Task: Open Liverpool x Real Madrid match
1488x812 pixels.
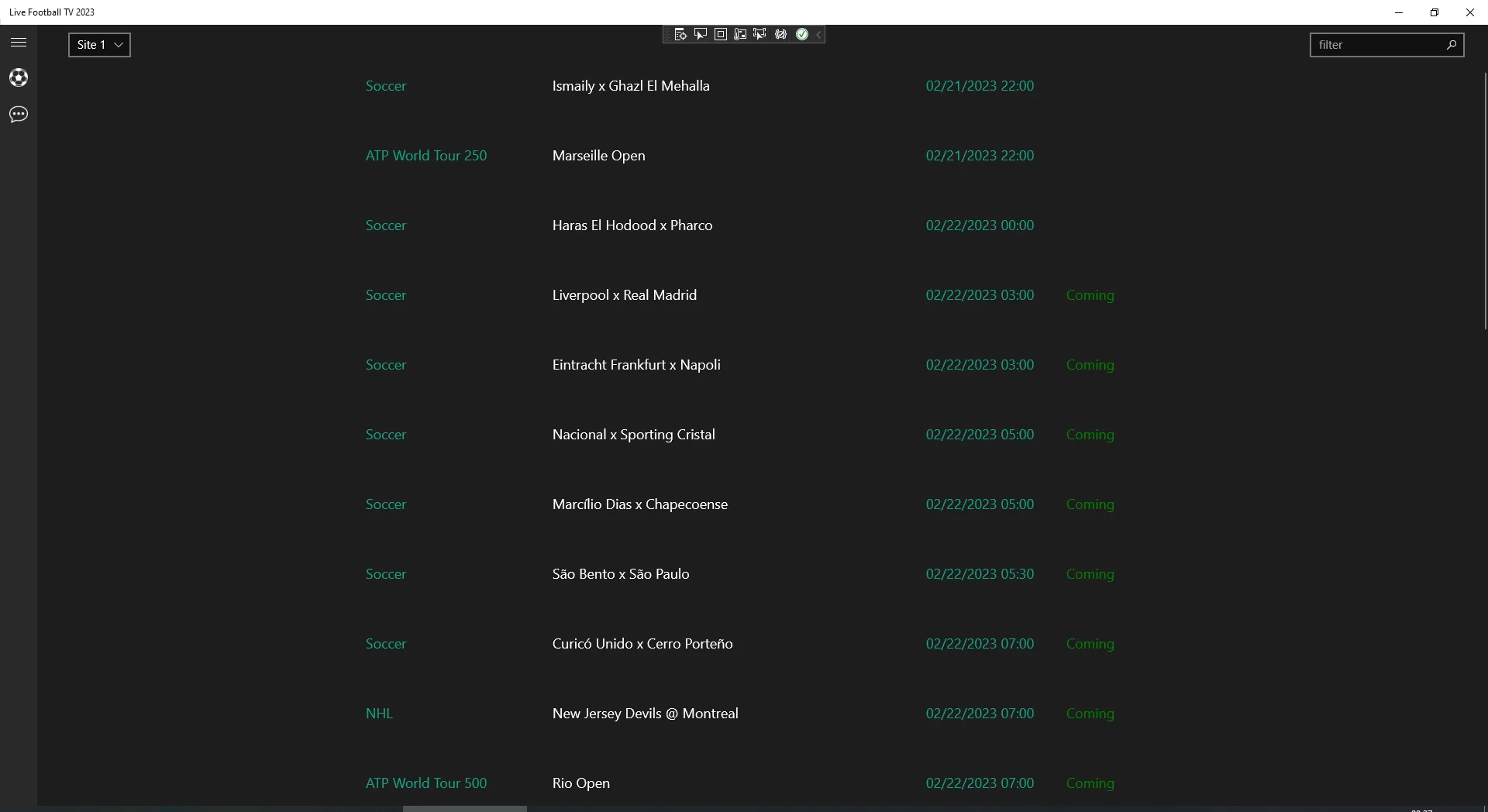Action: (625, 295)
